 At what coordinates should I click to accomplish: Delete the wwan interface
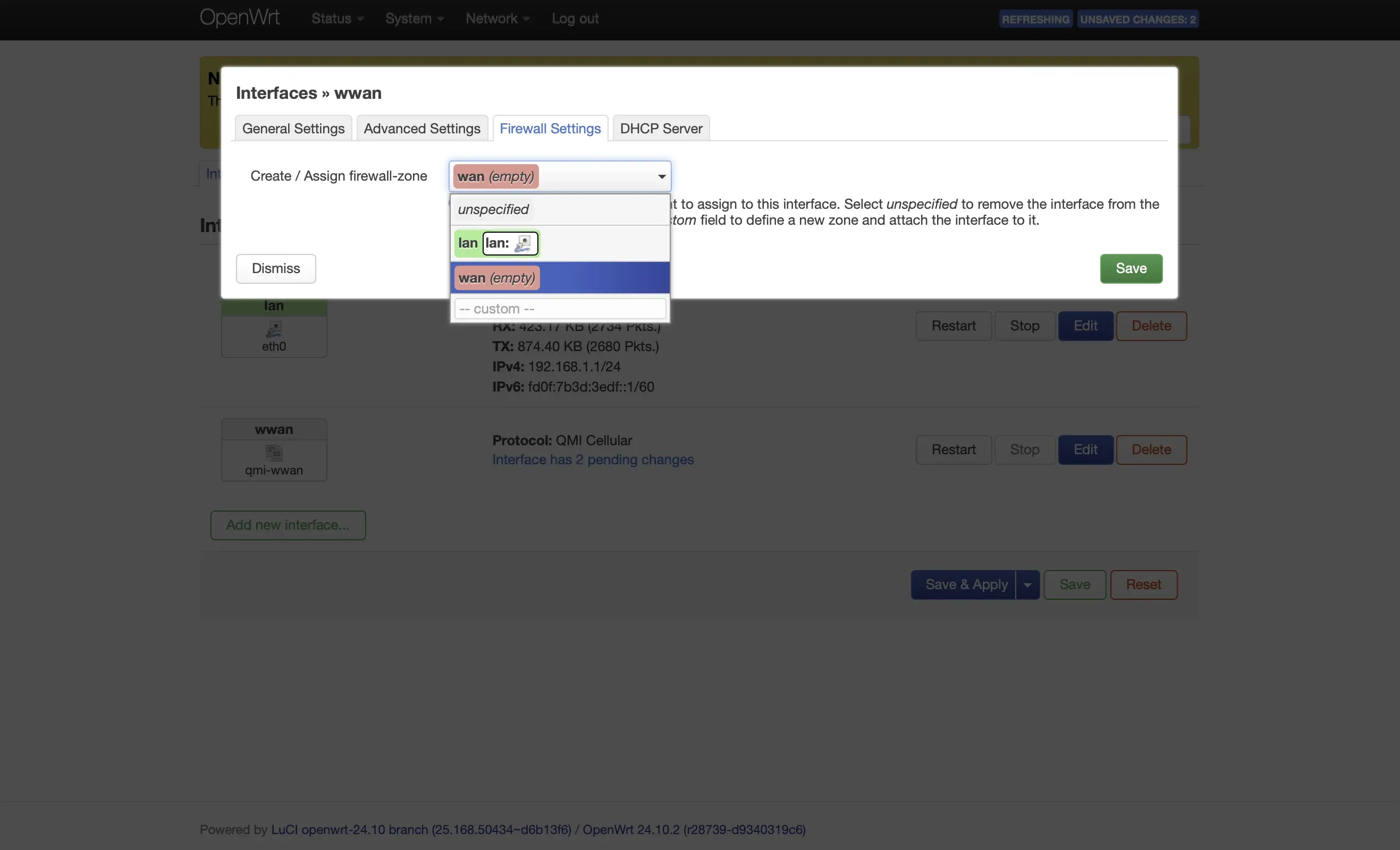coord(1151,449)
